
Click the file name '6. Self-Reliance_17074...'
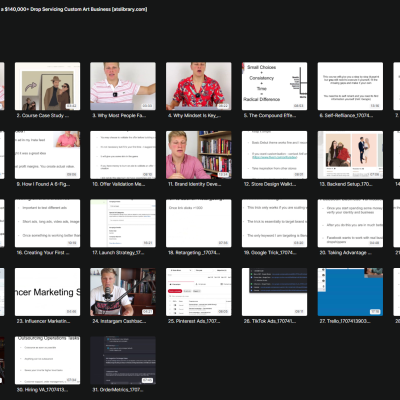click(346, 116)
